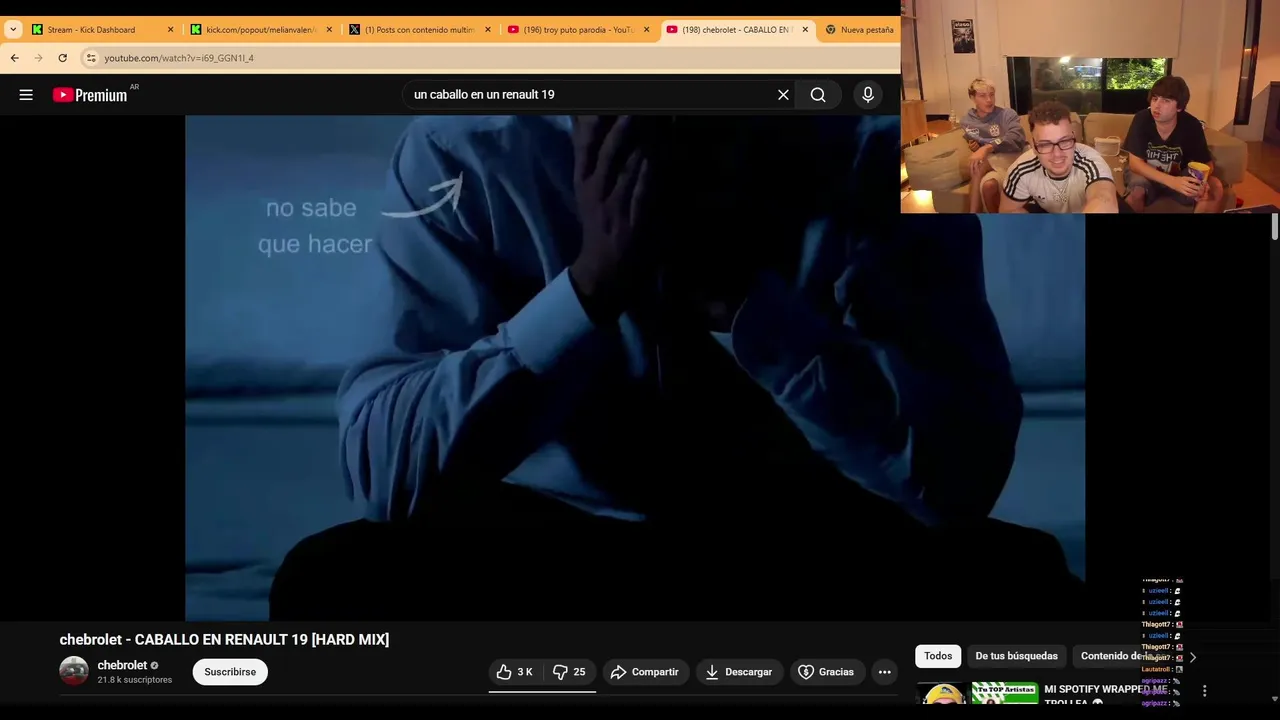Click the browser address bar URL

coord(179,58)
